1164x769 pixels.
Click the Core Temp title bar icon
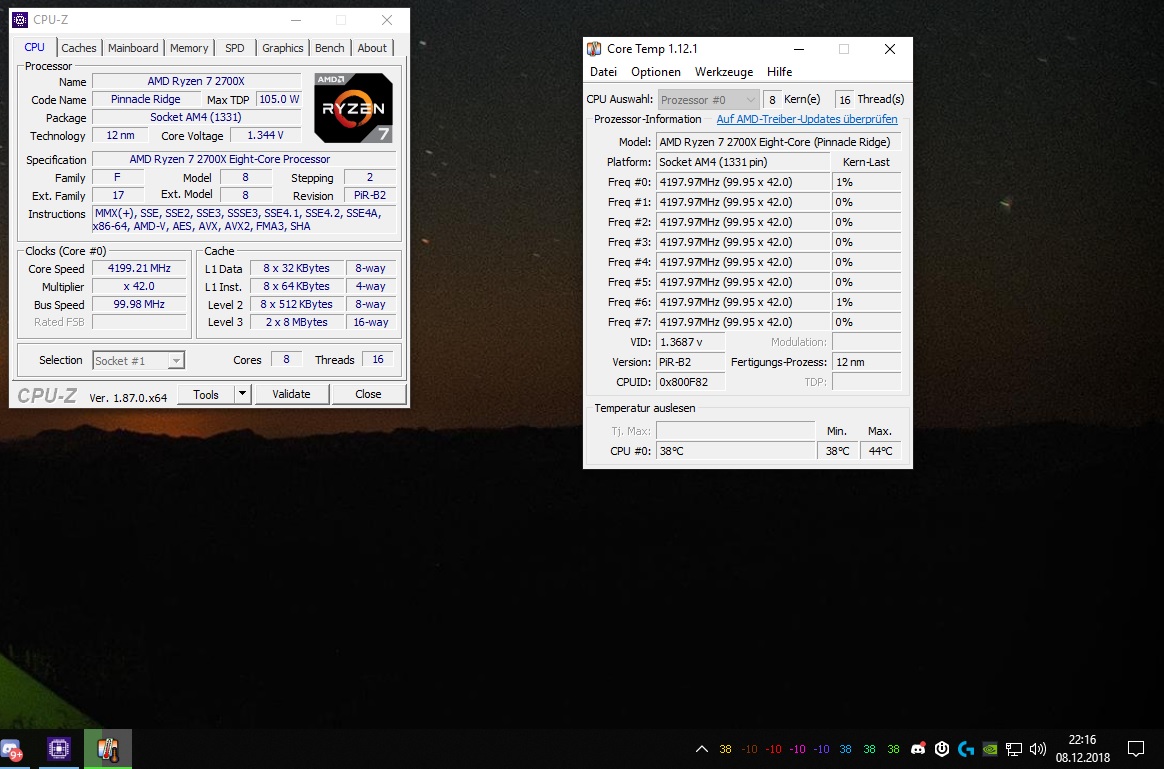coord(594,49)
